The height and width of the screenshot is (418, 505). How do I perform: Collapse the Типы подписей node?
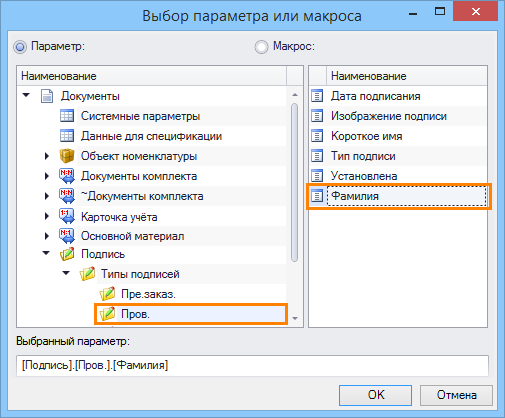66,273
